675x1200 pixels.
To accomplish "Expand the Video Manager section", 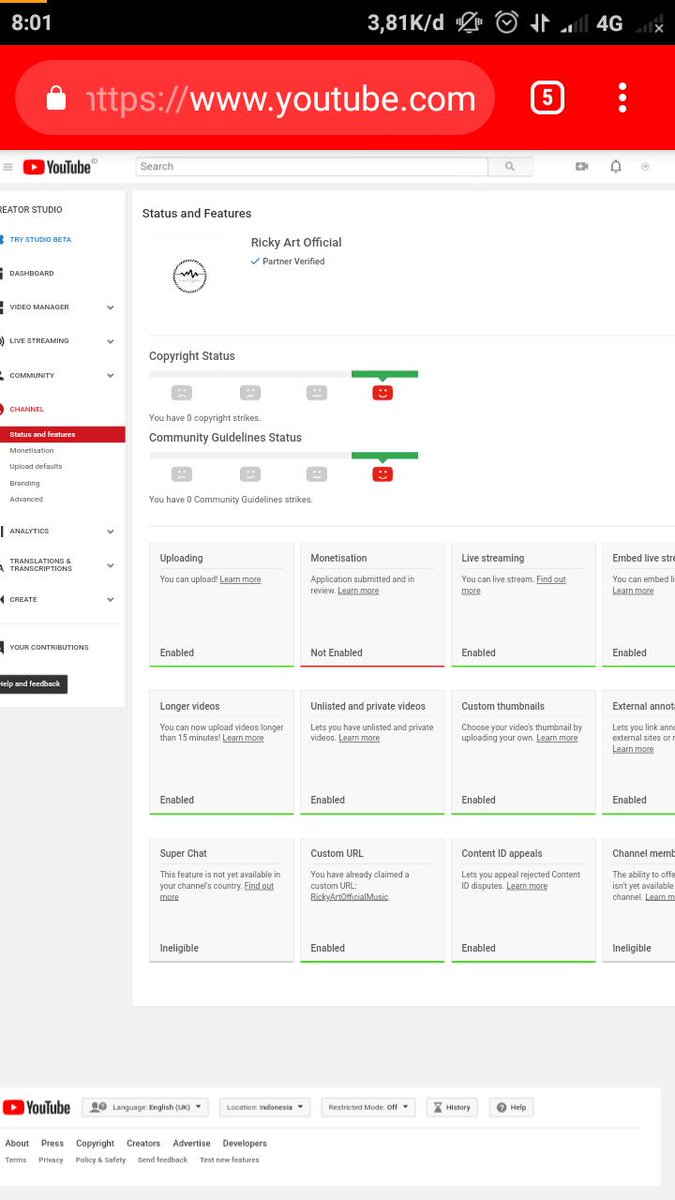I will pyautogui.click(x=110, y=308).
